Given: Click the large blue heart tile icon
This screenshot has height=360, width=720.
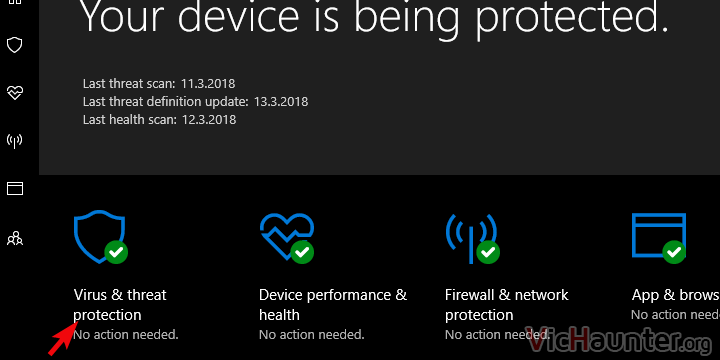Looking at the screenshot, I should pos(287,236).
